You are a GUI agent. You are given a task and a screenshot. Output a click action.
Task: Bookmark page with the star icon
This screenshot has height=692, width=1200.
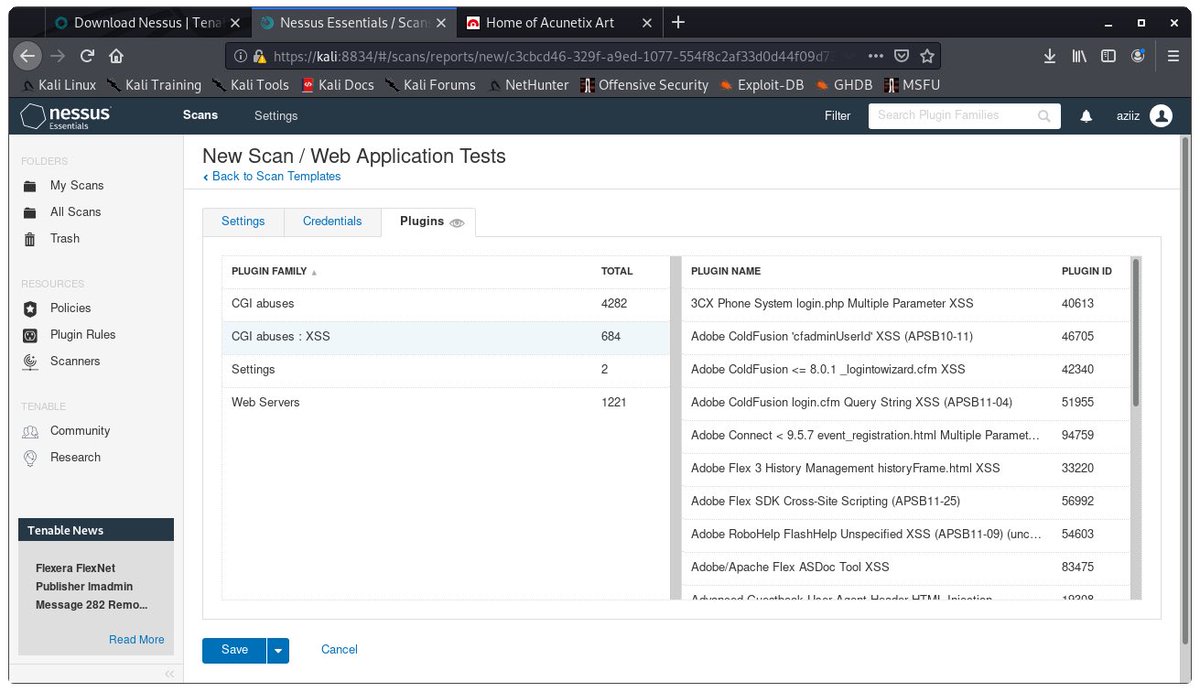927,56
